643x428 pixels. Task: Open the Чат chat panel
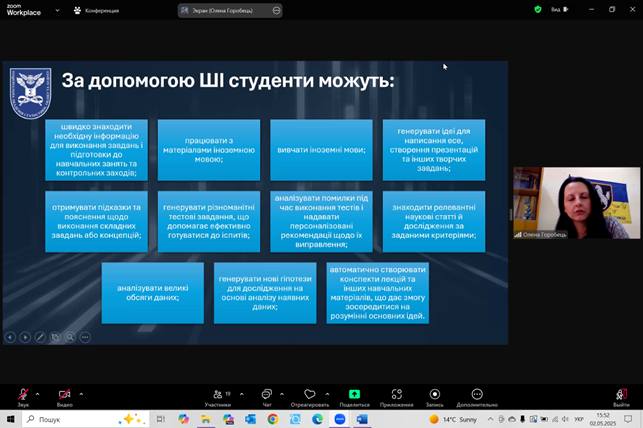coord(266,394)
